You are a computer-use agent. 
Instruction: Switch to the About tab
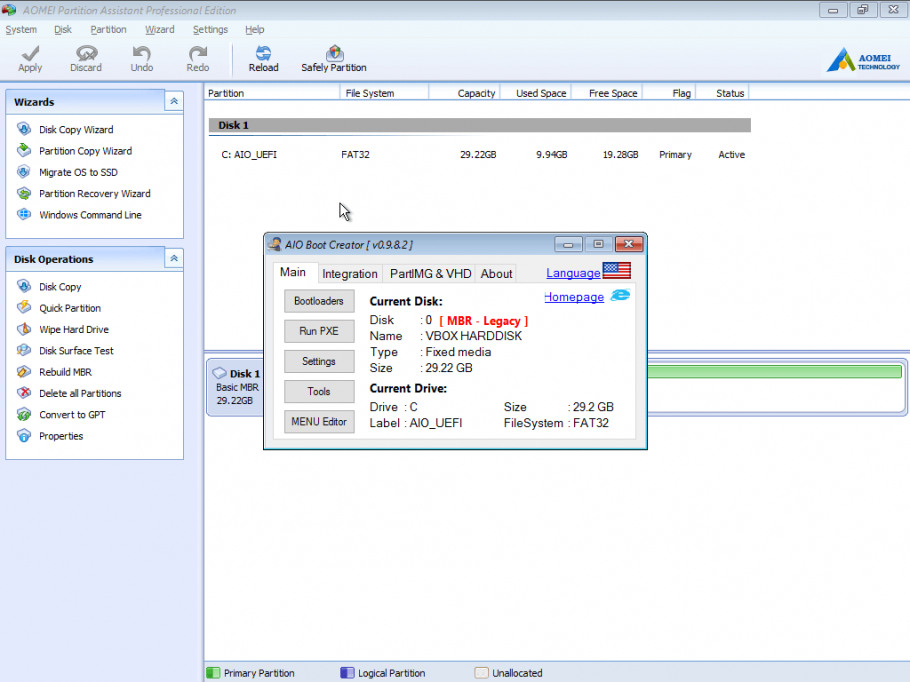(x=496, y=274)
